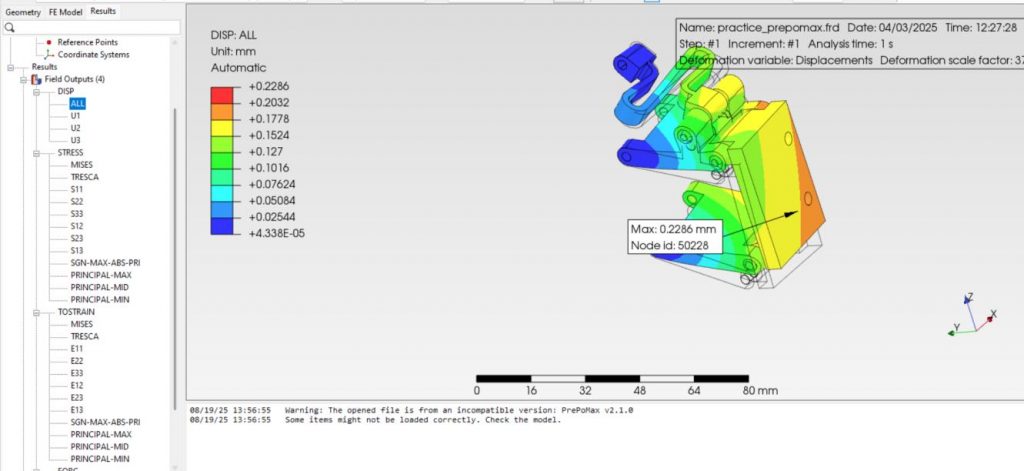Collapse the TOSTRAIN field output group
Screen dimensions: 1024x471
click(x=36, y=312)
